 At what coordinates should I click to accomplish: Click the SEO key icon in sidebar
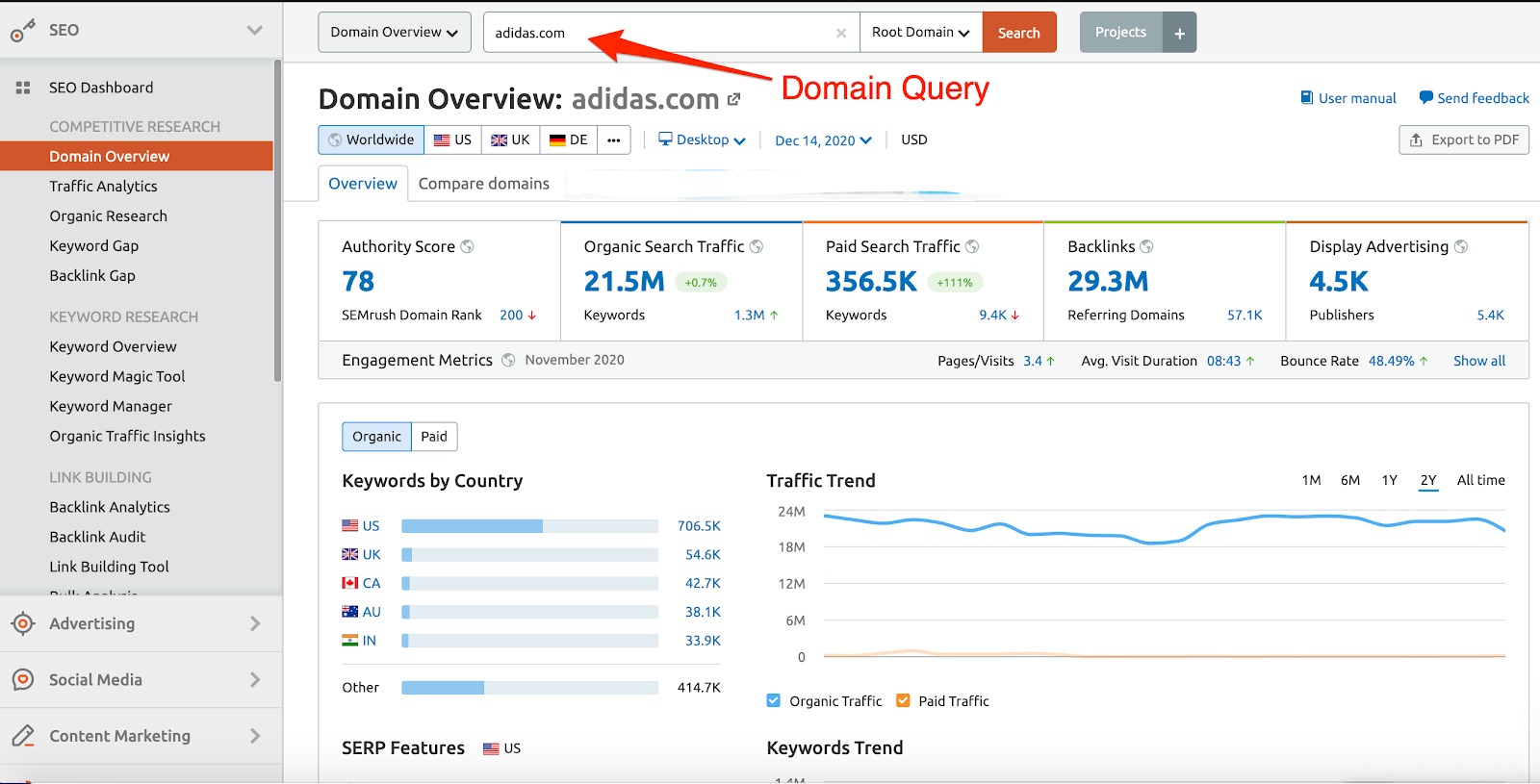22,31
